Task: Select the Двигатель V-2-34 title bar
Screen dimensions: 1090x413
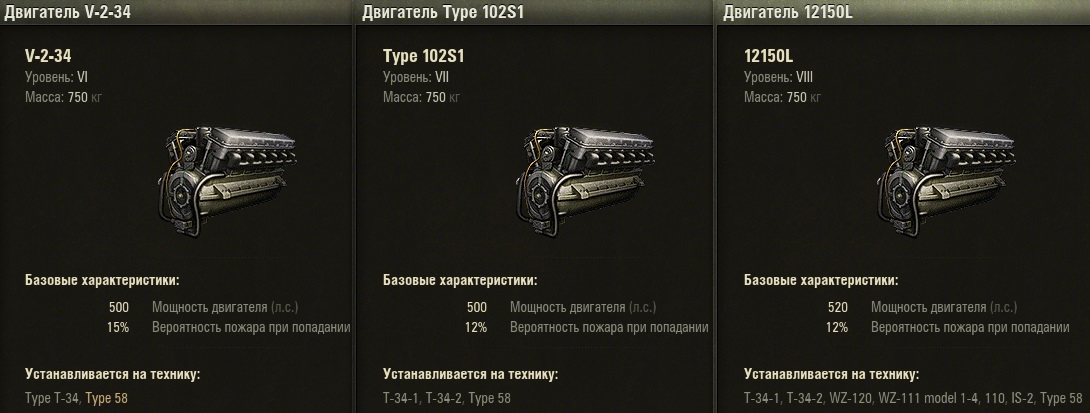Action: (x=177, y=12)
